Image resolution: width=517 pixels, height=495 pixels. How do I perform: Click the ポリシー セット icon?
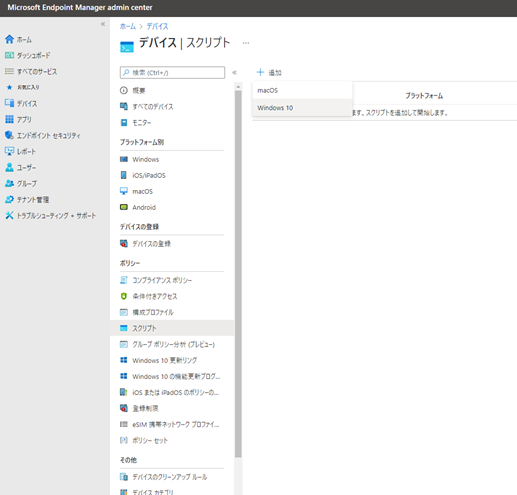click(x=124, y=440)
